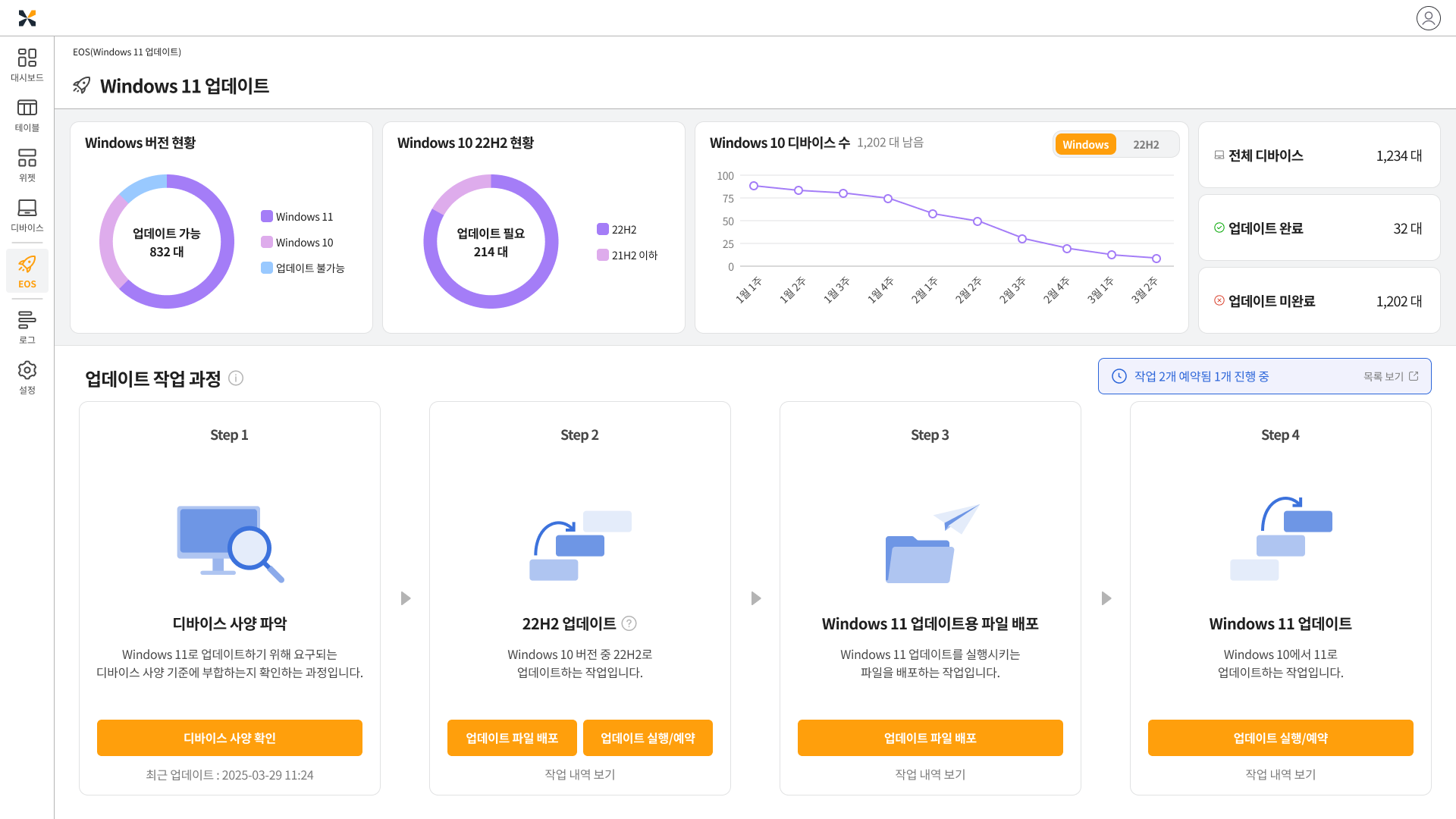Image resolution: width=1456 pixels, height=819 pixels.
Task: Click the Windows 11 legend swatch
Action: [x=267, y=216]
